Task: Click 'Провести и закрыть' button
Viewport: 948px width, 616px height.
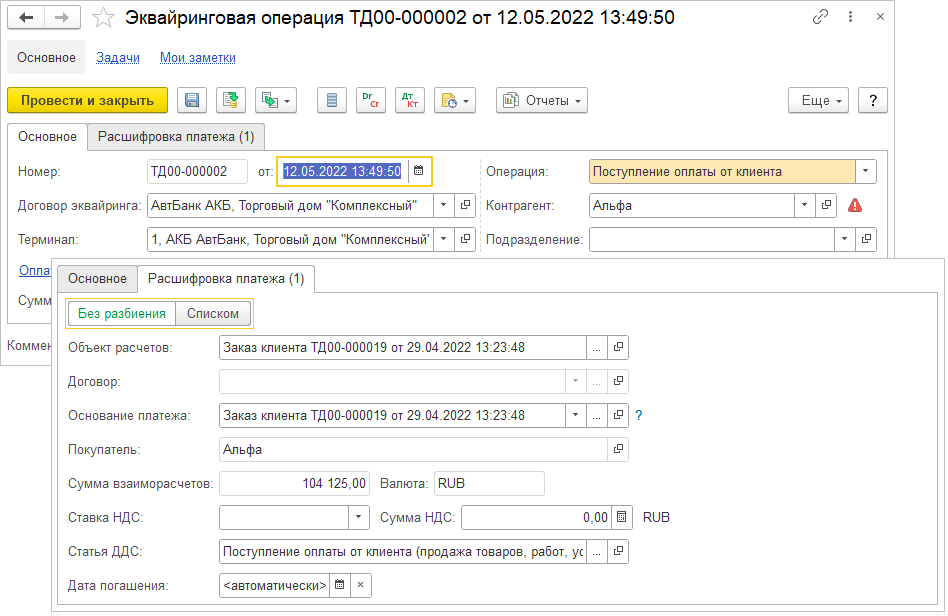Action: point(87,100)
